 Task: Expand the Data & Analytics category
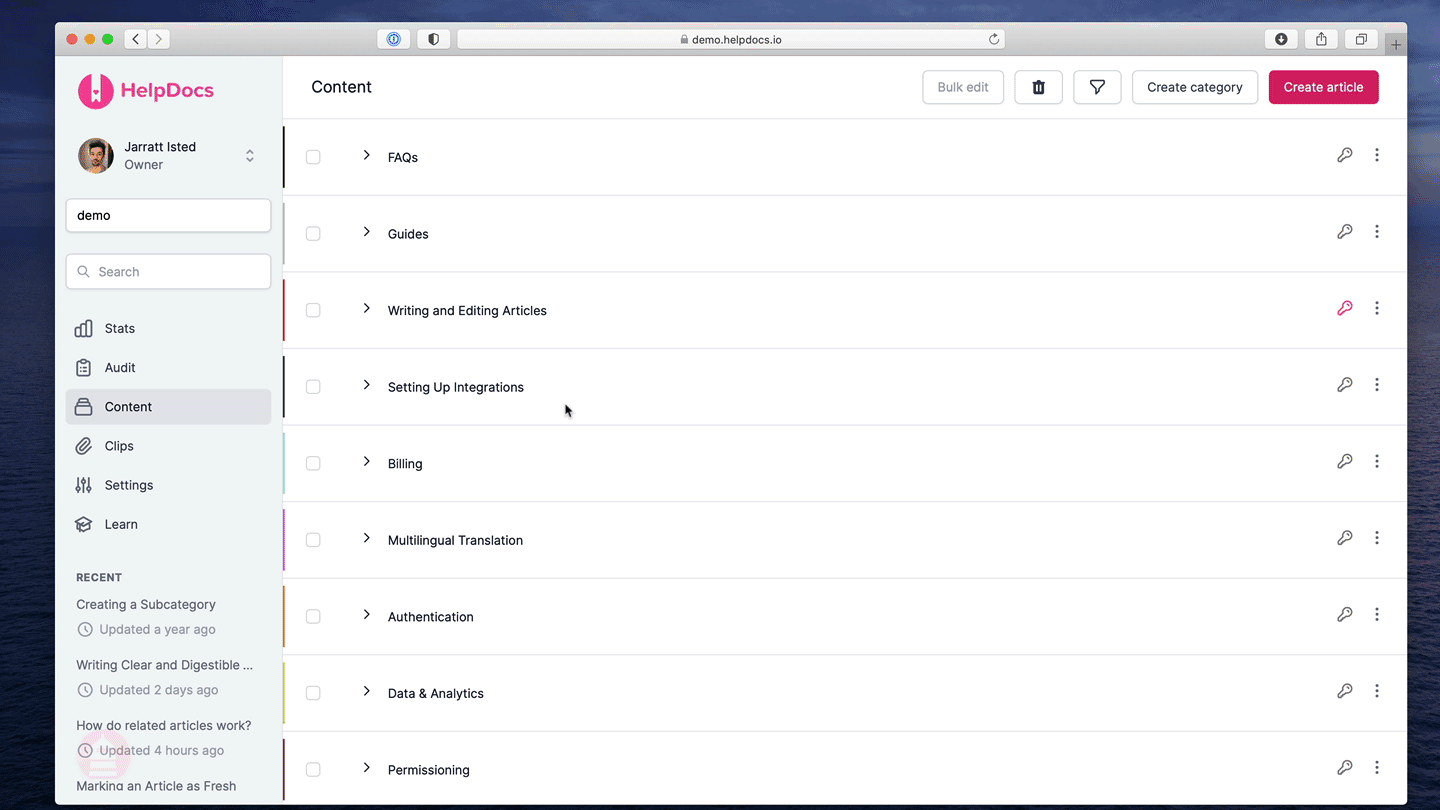pyautogui.click(x=366, y=691)
